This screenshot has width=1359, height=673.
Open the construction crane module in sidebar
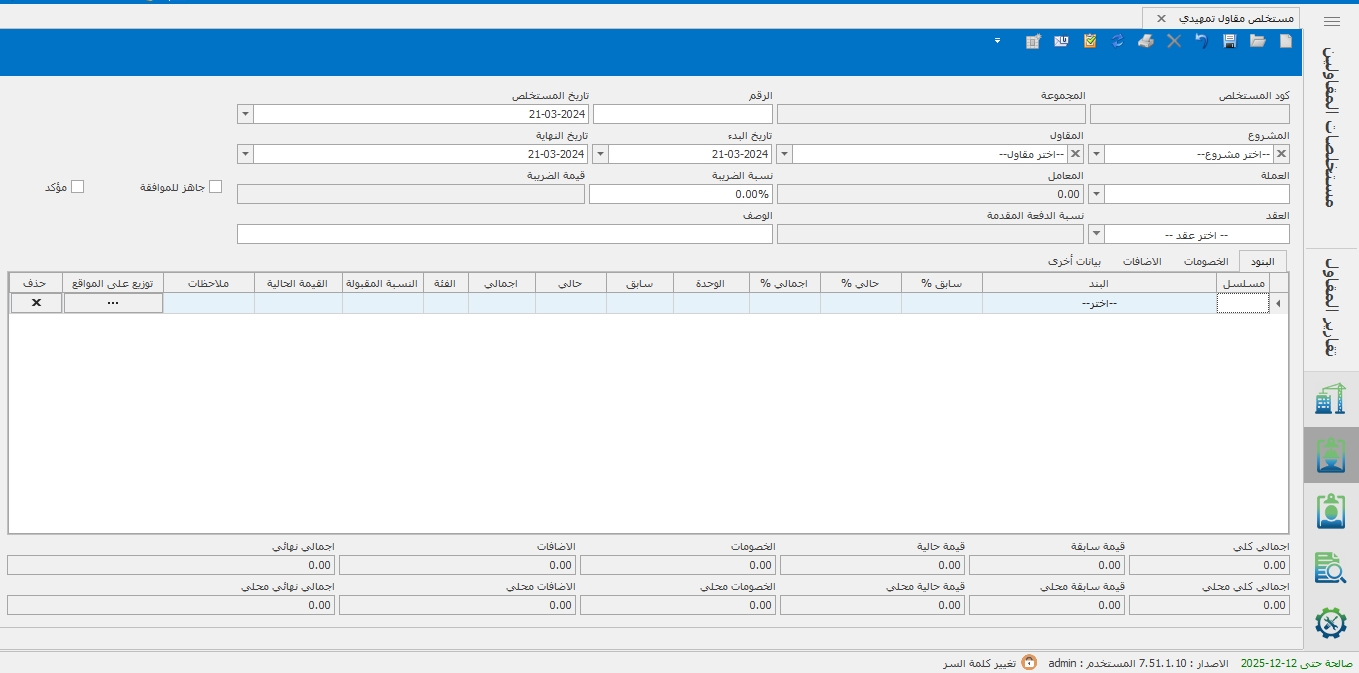coord(1330,399)
